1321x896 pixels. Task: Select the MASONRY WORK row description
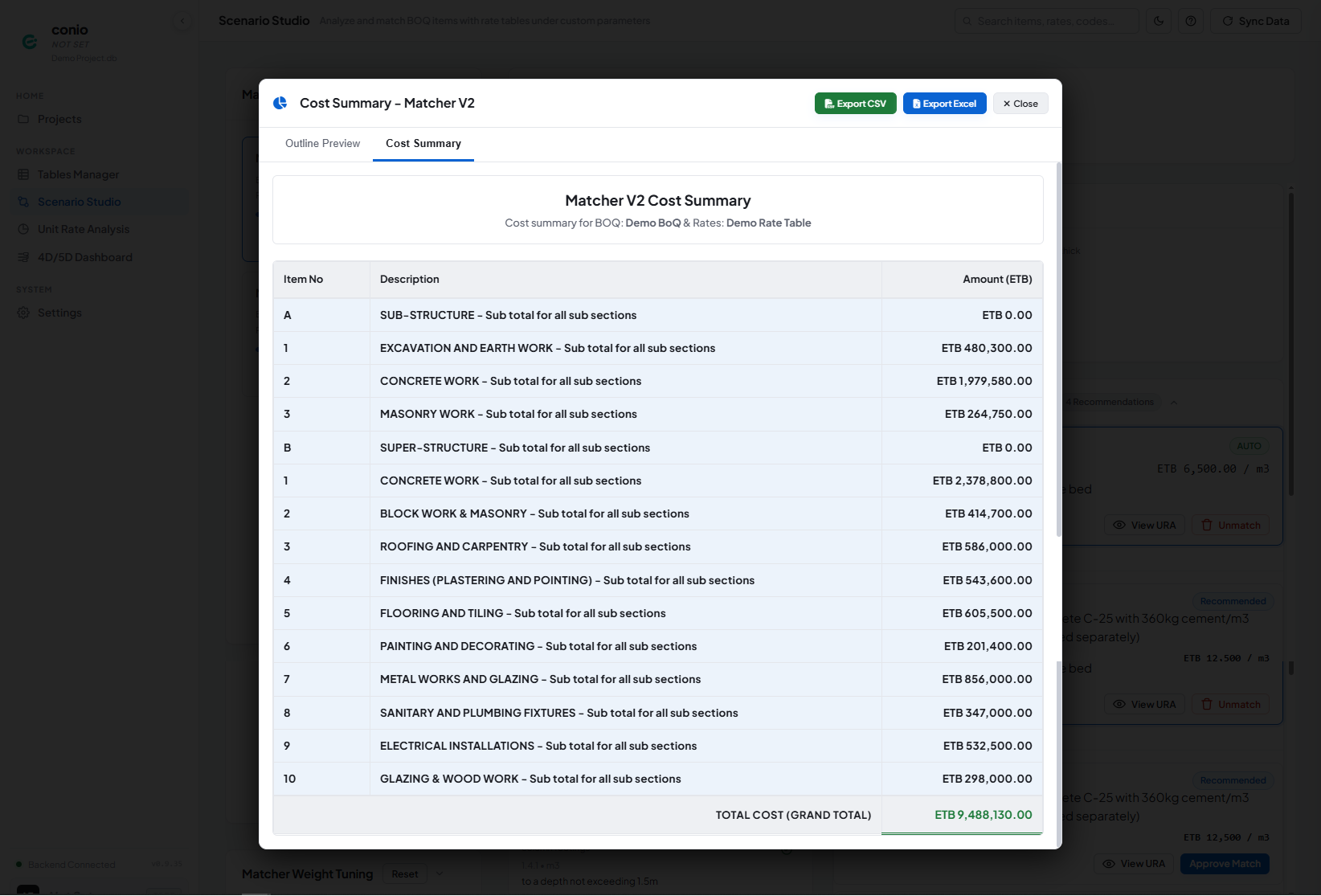click(509, 415)
